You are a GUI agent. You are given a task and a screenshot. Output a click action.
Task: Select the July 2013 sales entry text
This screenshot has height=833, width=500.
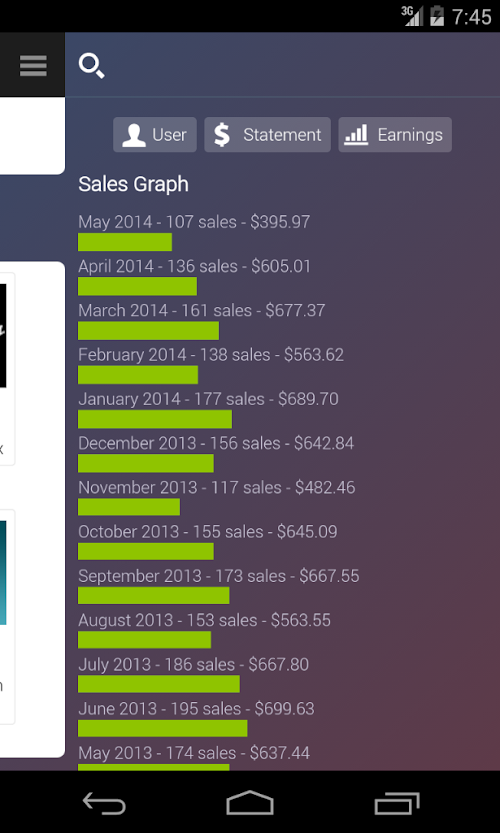193,665
